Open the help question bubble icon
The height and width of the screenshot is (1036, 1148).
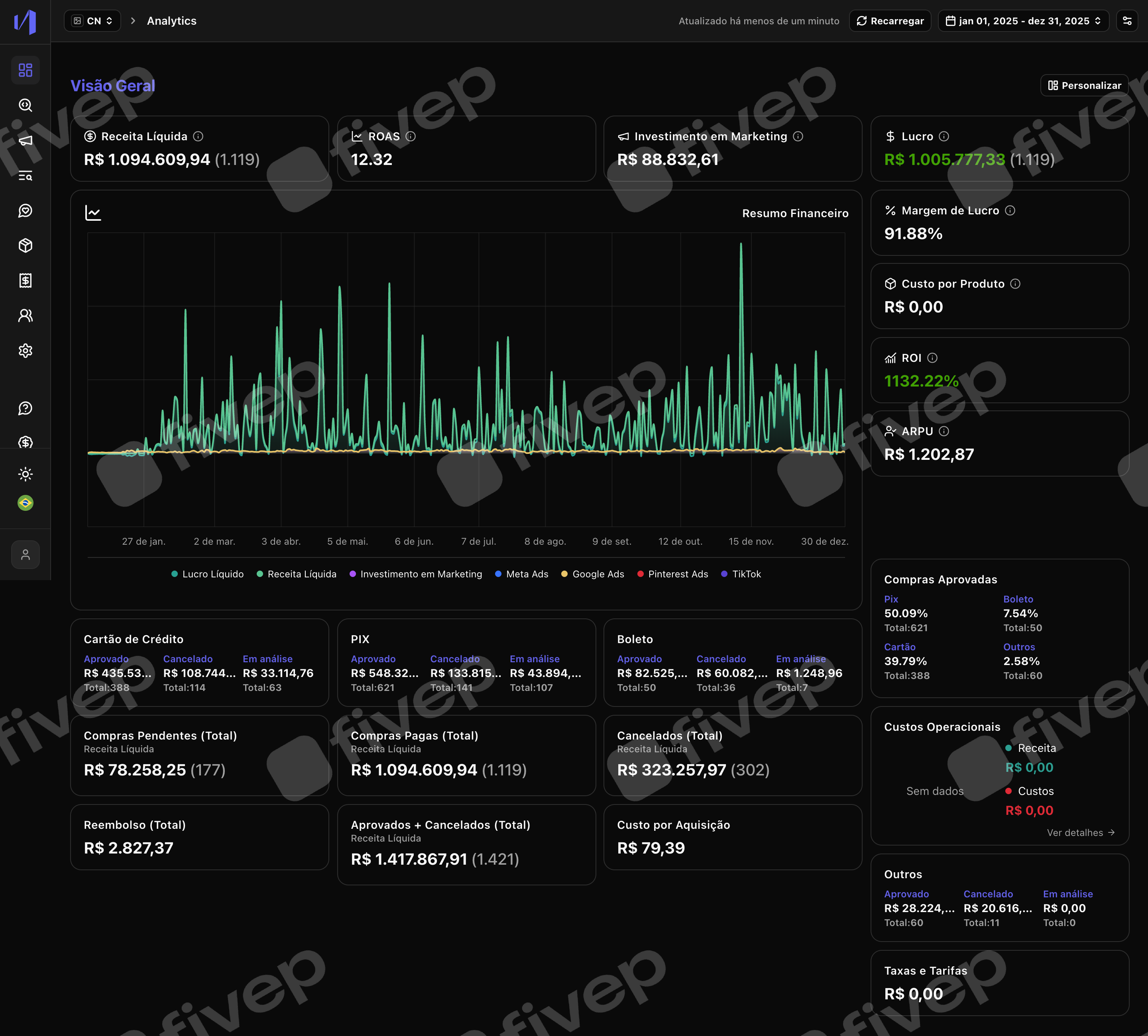point(26,408)
